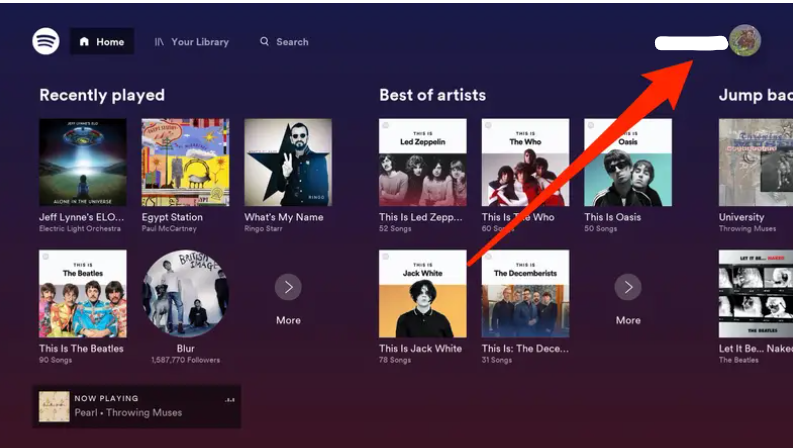793x448 pixels.
Task: Click 'Throwing Muses' text under University
Action: point(747,229)
